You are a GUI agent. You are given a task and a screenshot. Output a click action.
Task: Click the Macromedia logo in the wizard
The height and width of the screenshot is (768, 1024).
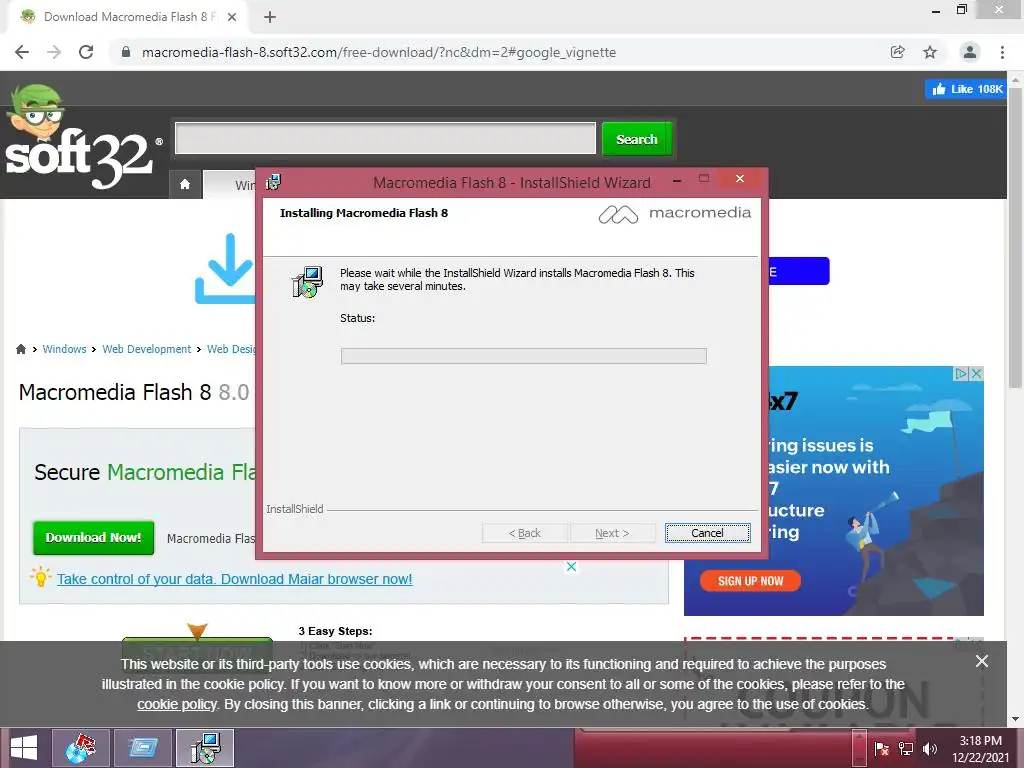675,214
